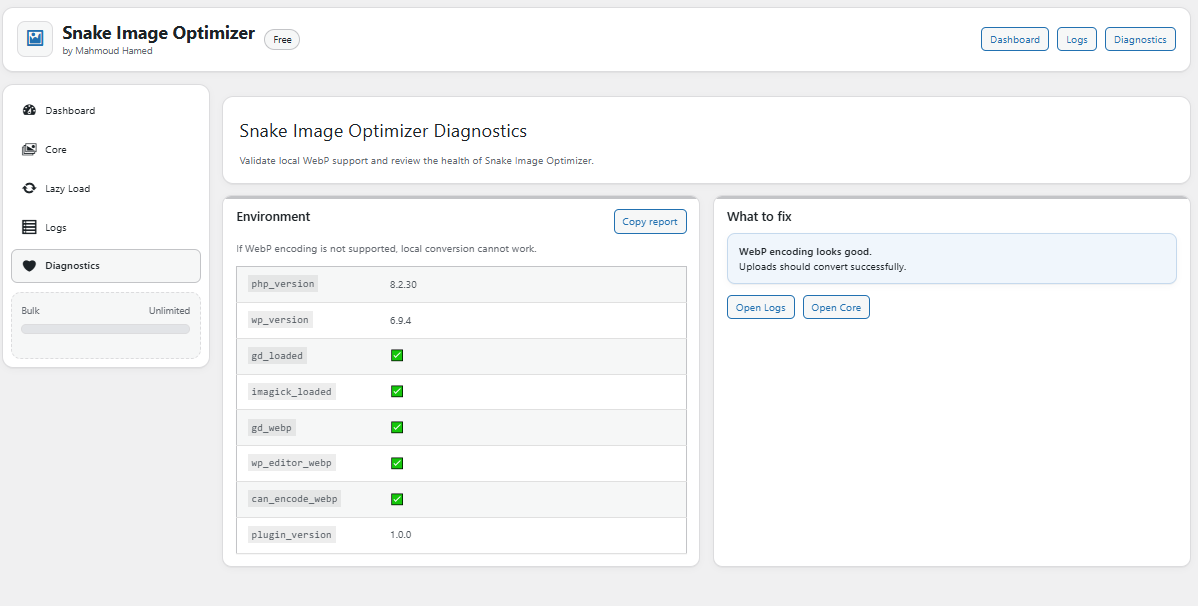Click the 6.9.4 WordPress version value
1198x606 pixels.
(400, 320)
